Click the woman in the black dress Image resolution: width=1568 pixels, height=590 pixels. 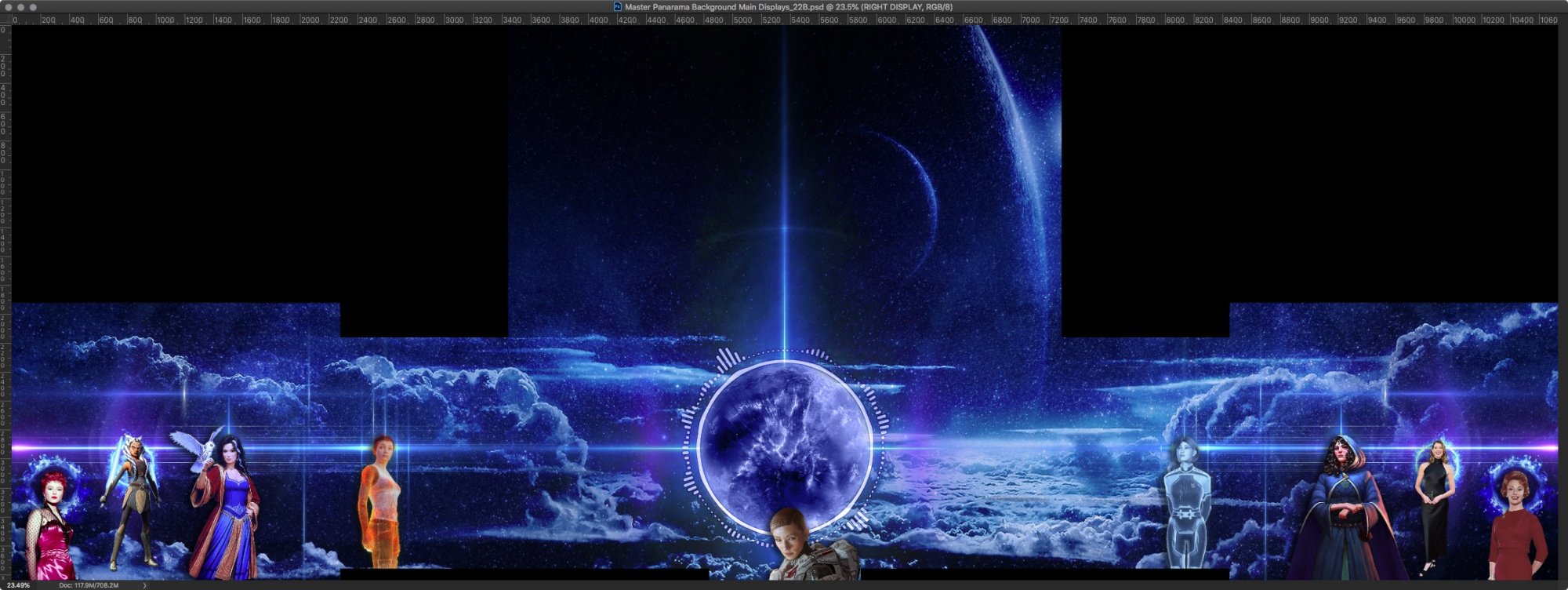coord(1435,507)
